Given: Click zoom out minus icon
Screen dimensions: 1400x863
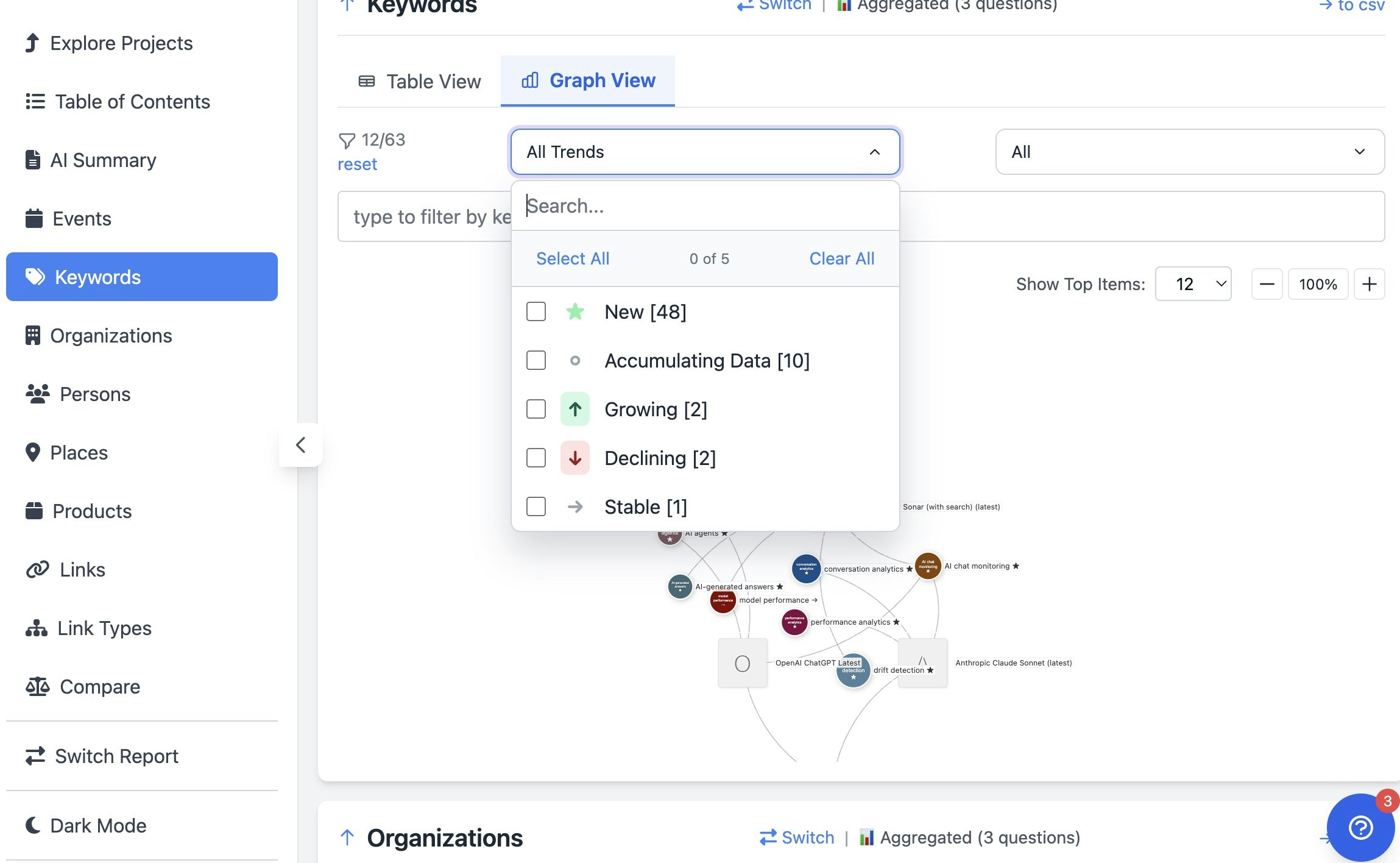Looking at the screenshot, I should tap(1267, 284).
